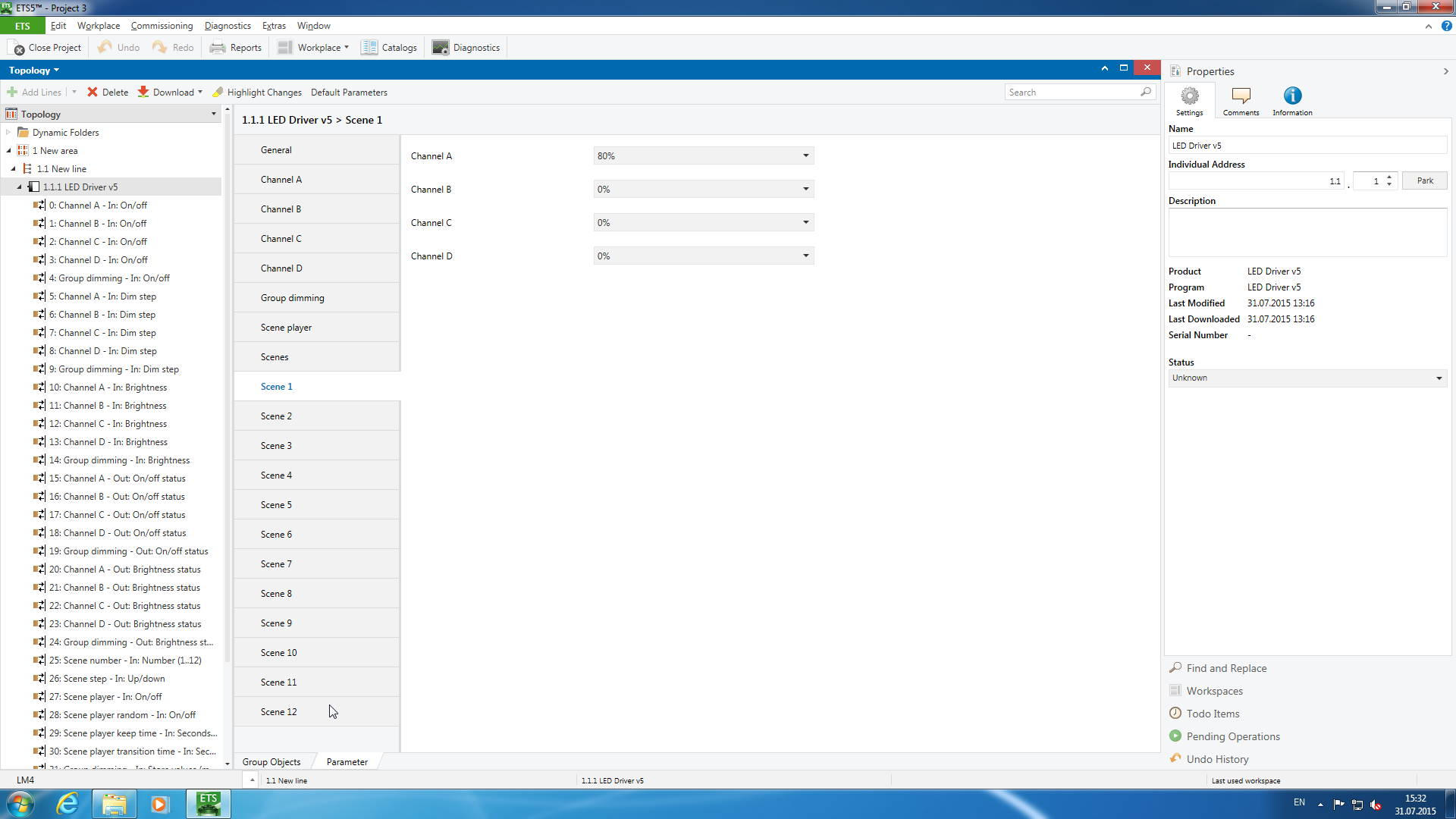Click the Settings gear in Properties
Viewport: 1456px width, 819px height.
point(1189,96)
